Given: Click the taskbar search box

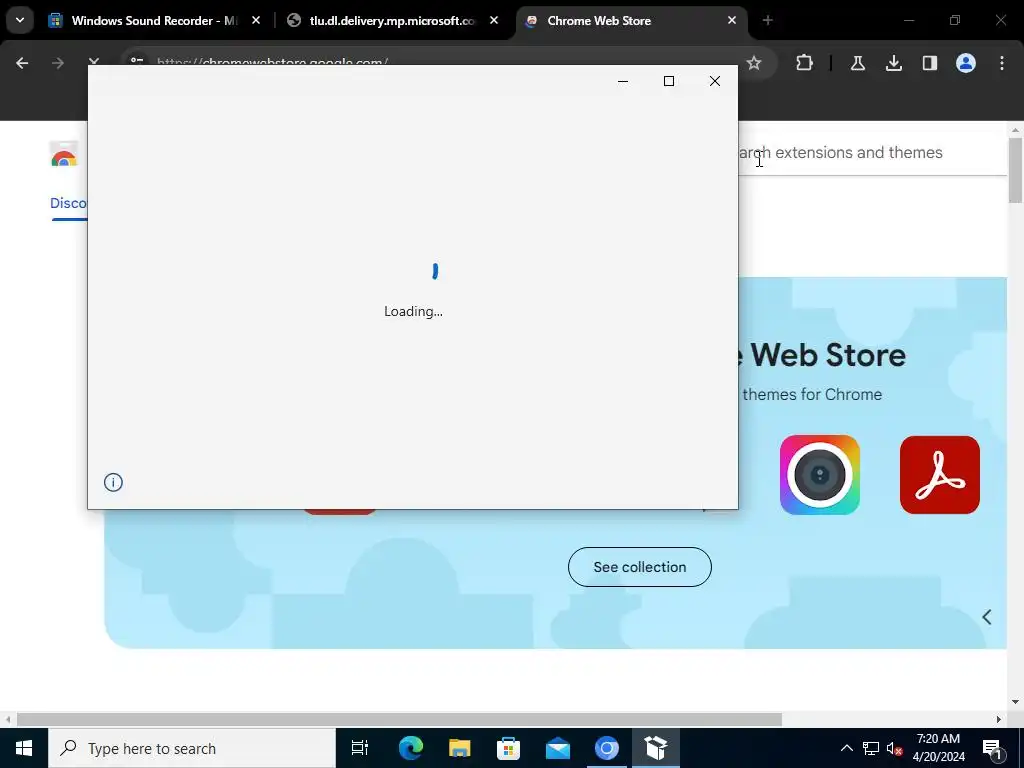Looking at the screenshot, I should point(192,748).
